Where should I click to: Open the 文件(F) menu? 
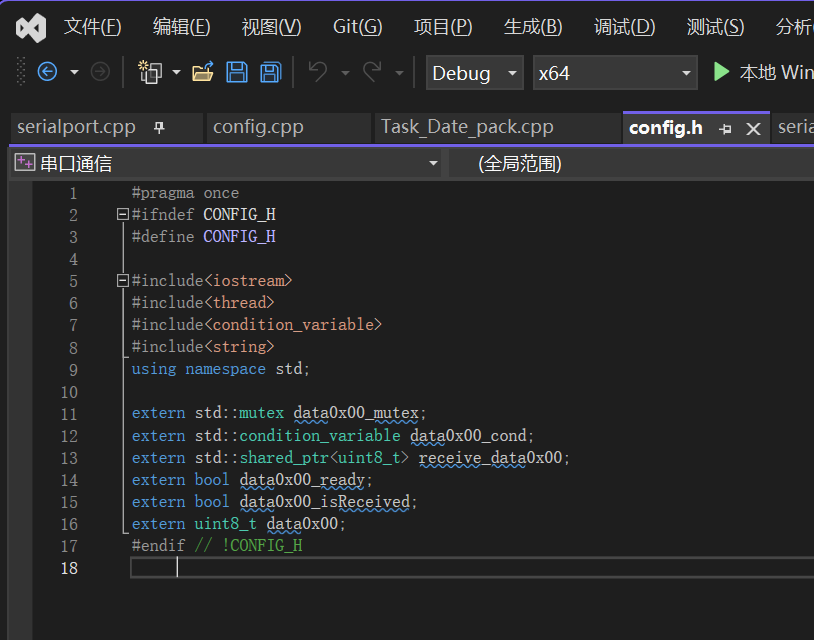(92, 27)
